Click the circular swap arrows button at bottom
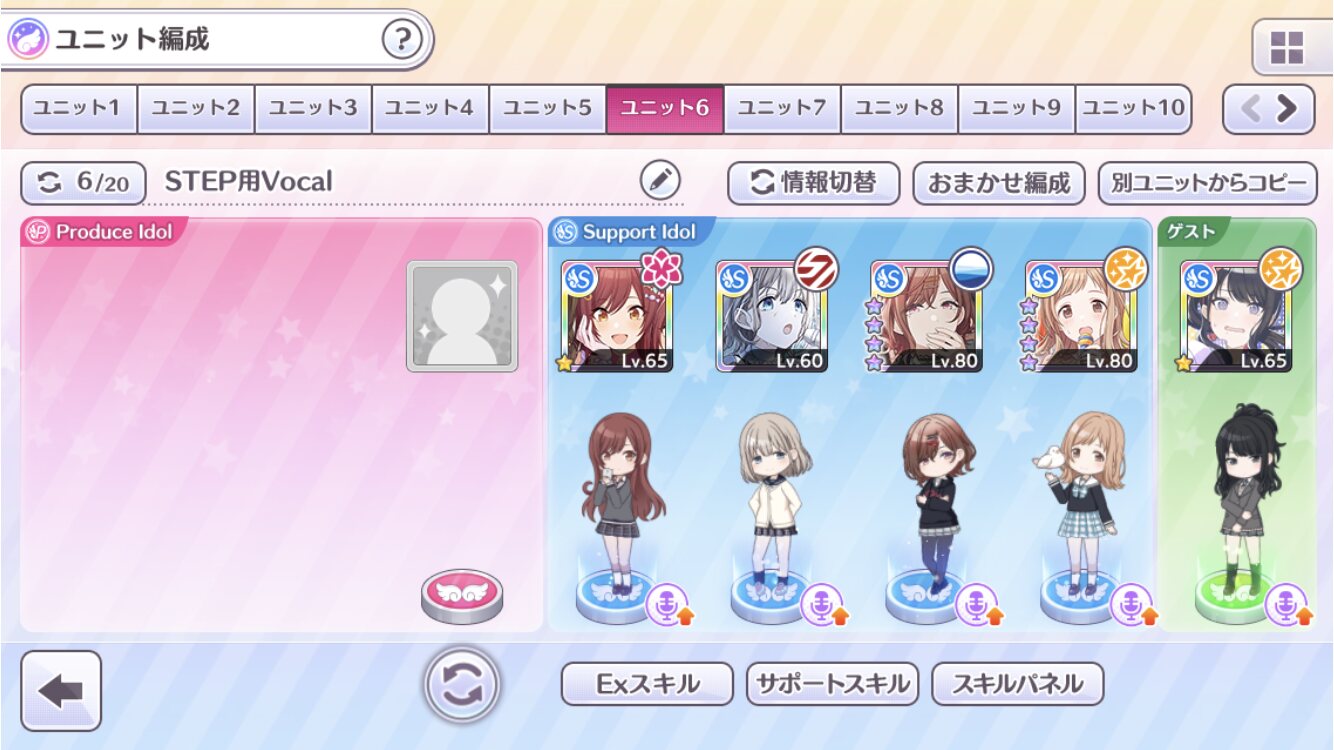The height and width of the screenshot is (750, 1334). pyautogui.click(x=462, y=686)
